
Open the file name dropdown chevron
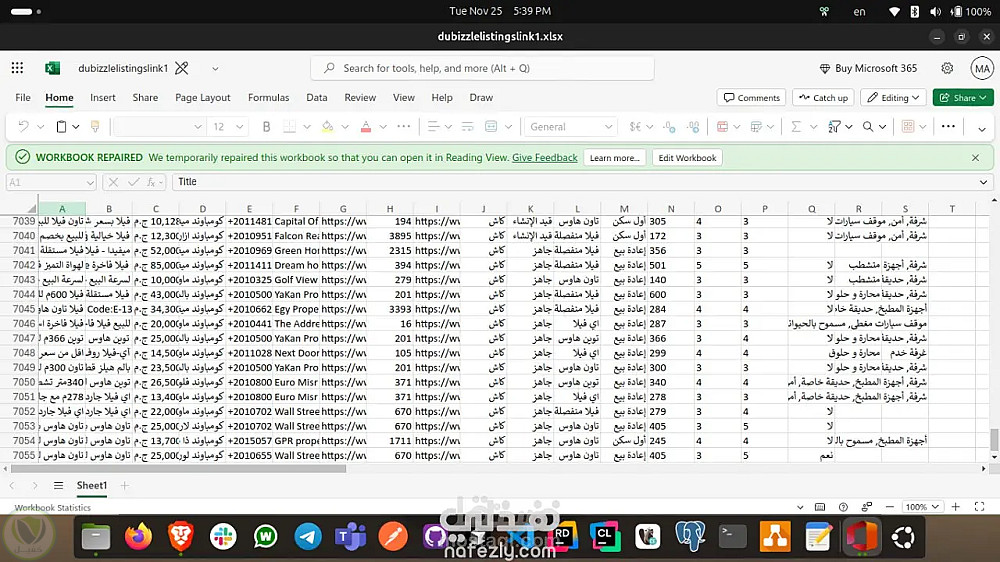point(215,68)
